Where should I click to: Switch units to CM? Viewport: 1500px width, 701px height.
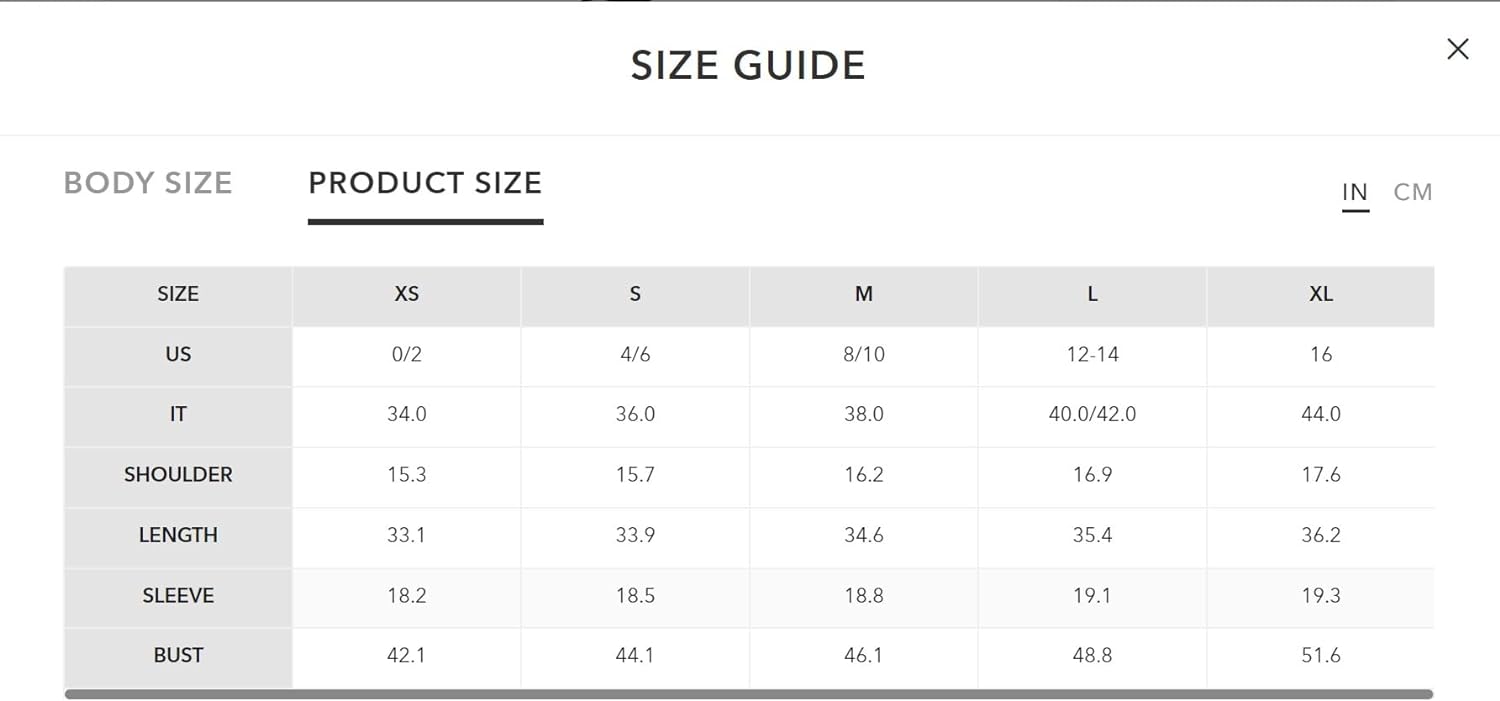pos(1412,192)
